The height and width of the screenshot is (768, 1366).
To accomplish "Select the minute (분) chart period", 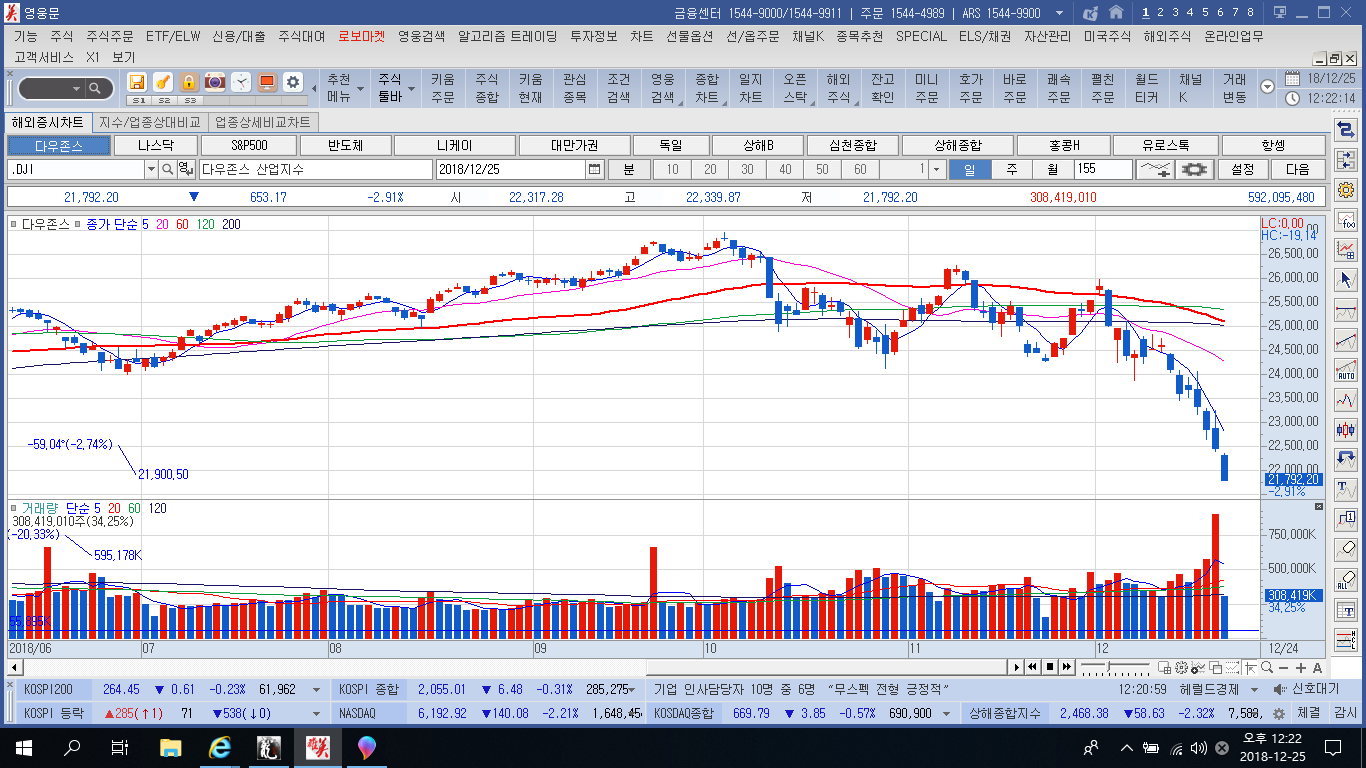I will pos(629,170).
